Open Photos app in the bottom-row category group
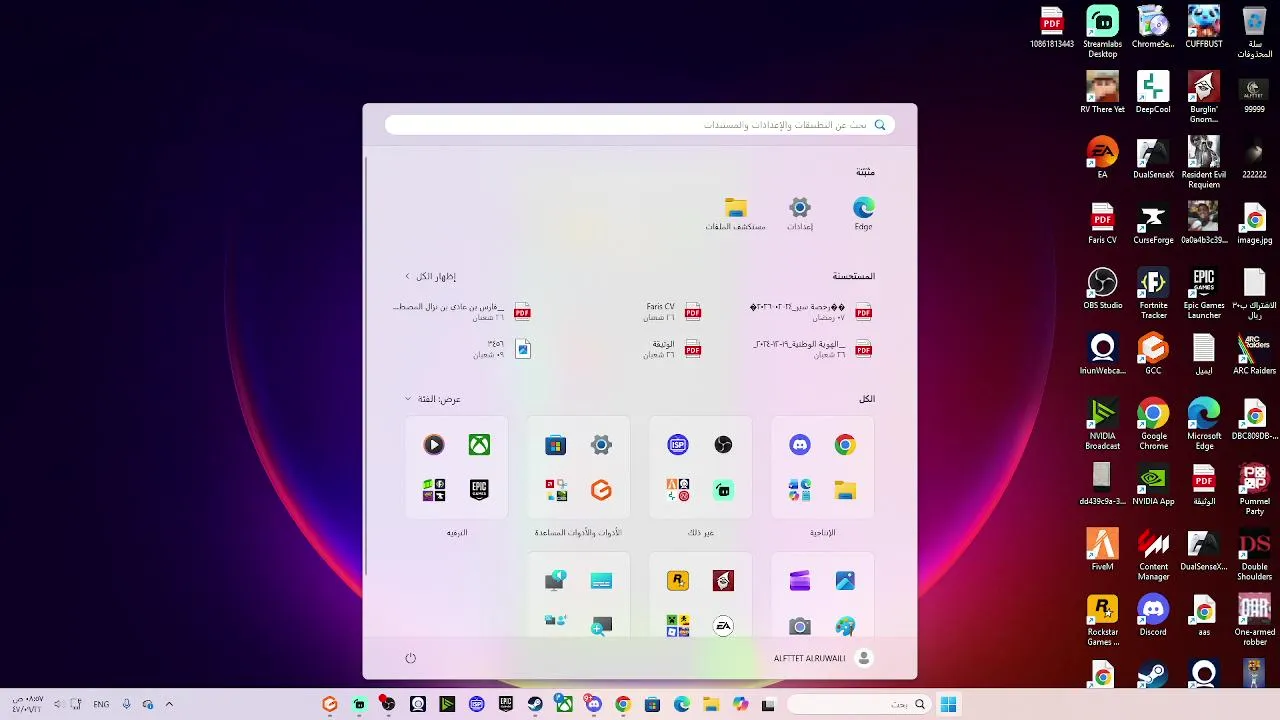1280x720 pixels. tap(845, 581)
